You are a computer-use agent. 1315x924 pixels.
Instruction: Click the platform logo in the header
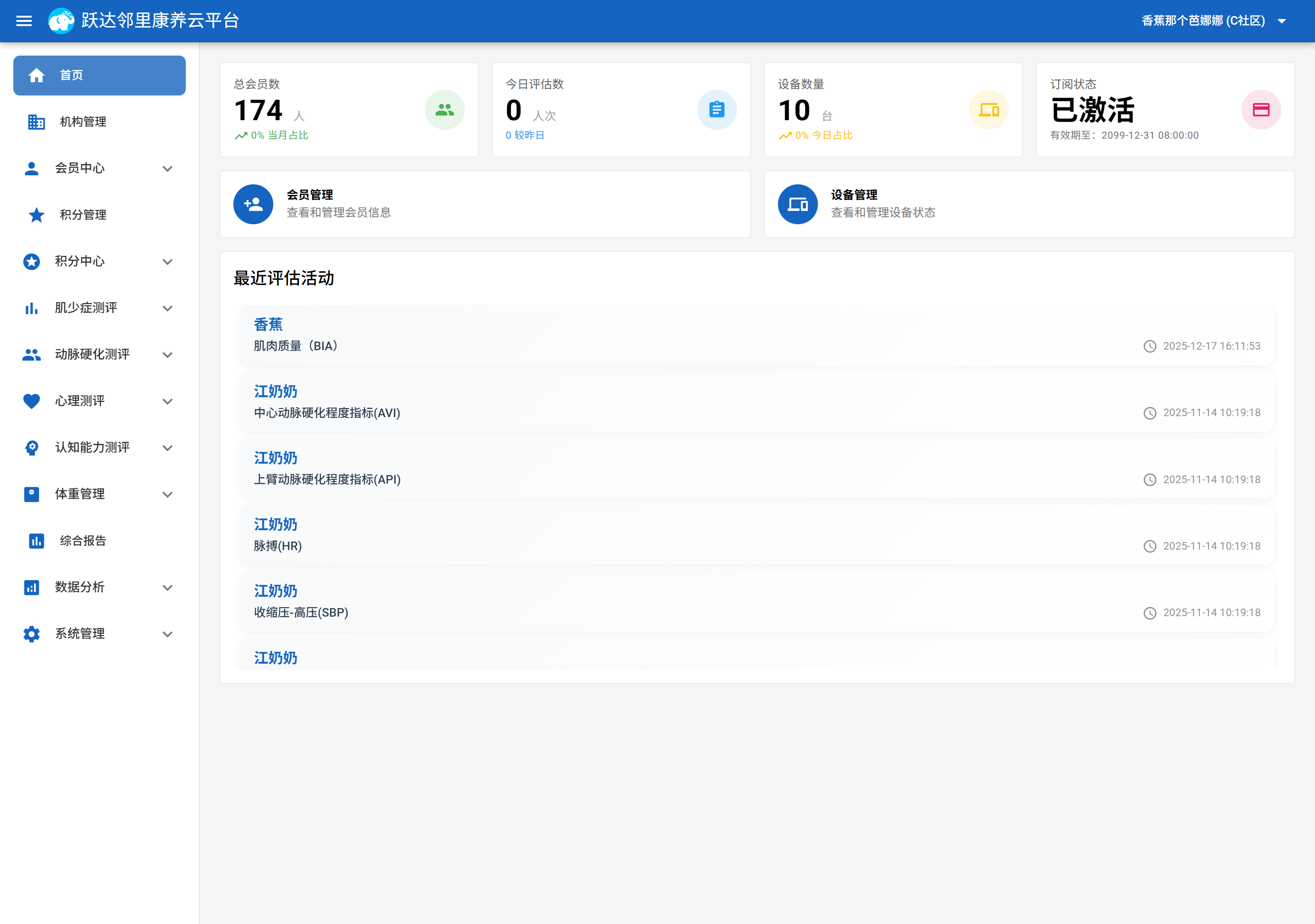click(x=61, y=21)
